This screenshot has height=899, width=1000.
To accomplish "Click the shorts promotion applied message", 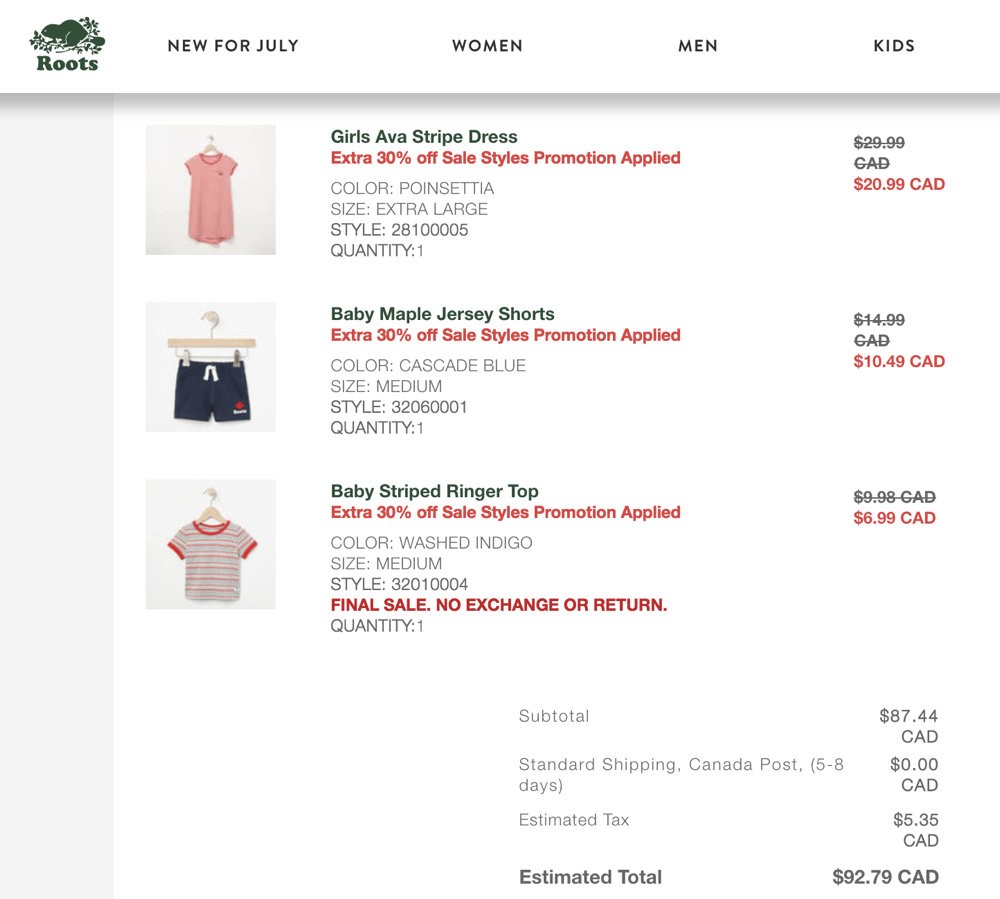I will tap(505, 335).
